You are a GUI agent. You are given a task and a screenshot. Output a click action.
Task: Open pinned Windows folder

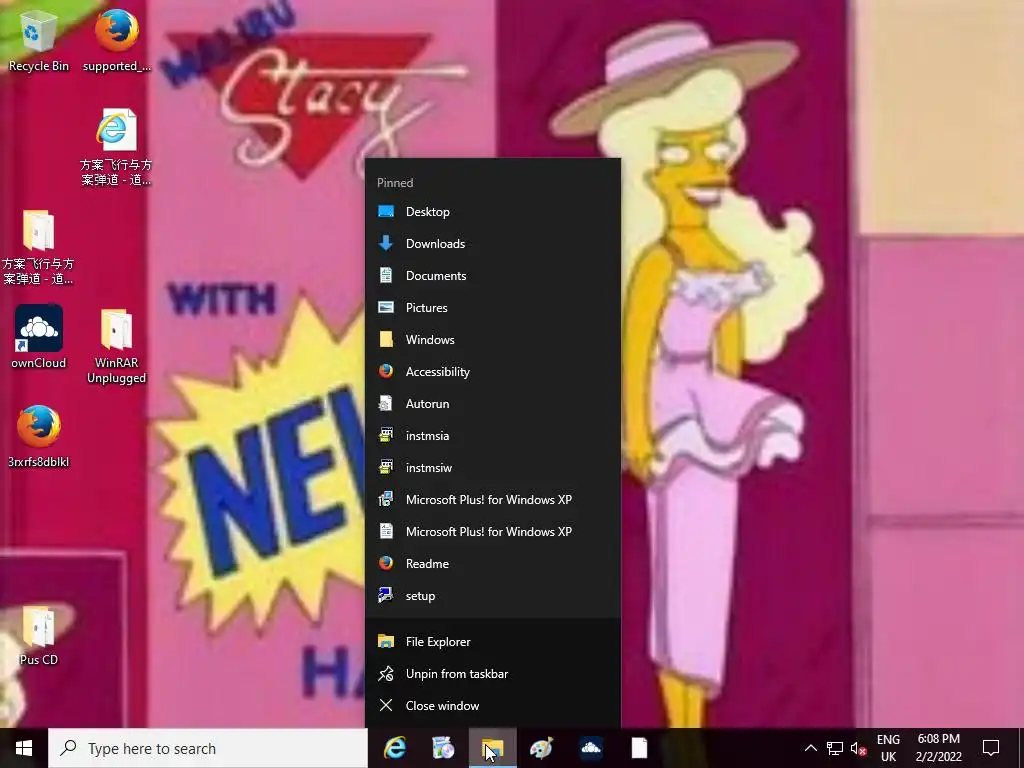(492, 340)
